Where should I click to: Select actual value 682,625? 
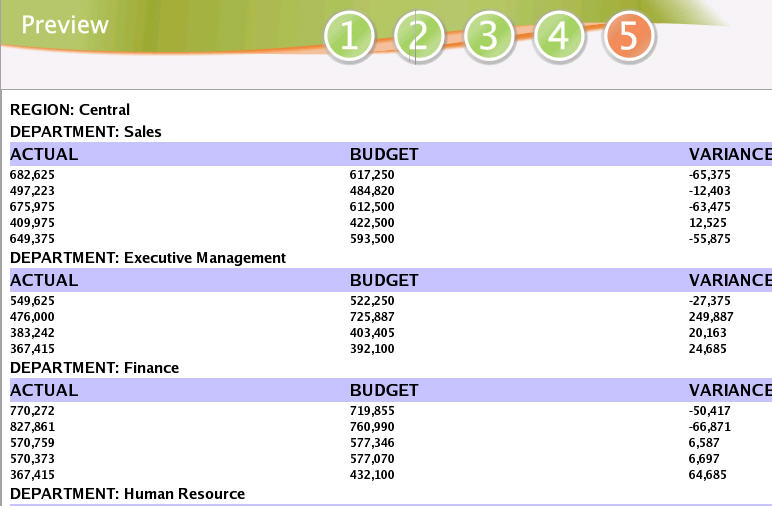32,175
